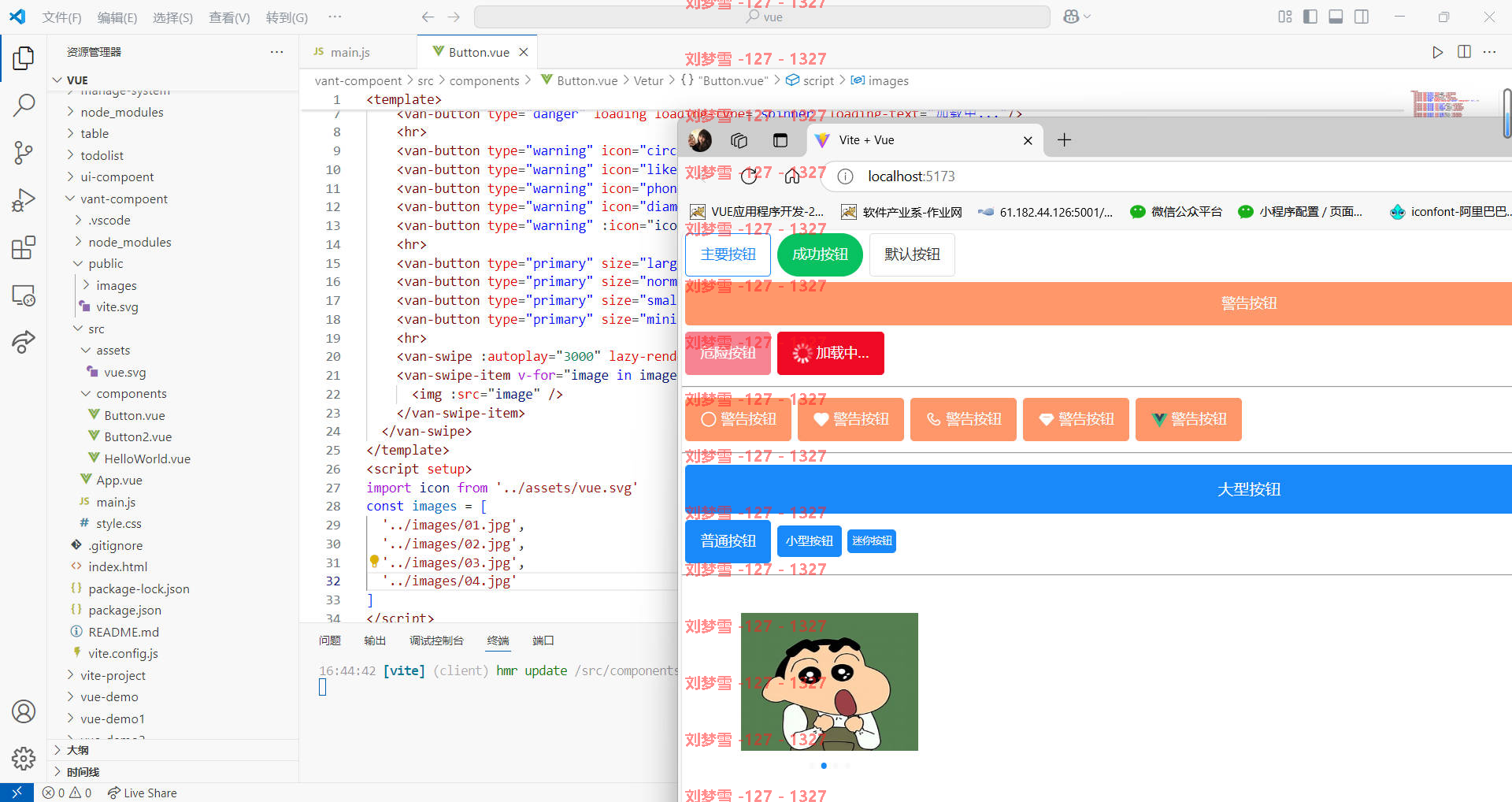This screenshot has height=802, width=1512.
Task: Click the green 成功按钮 button
Action: tap(820, 254)
